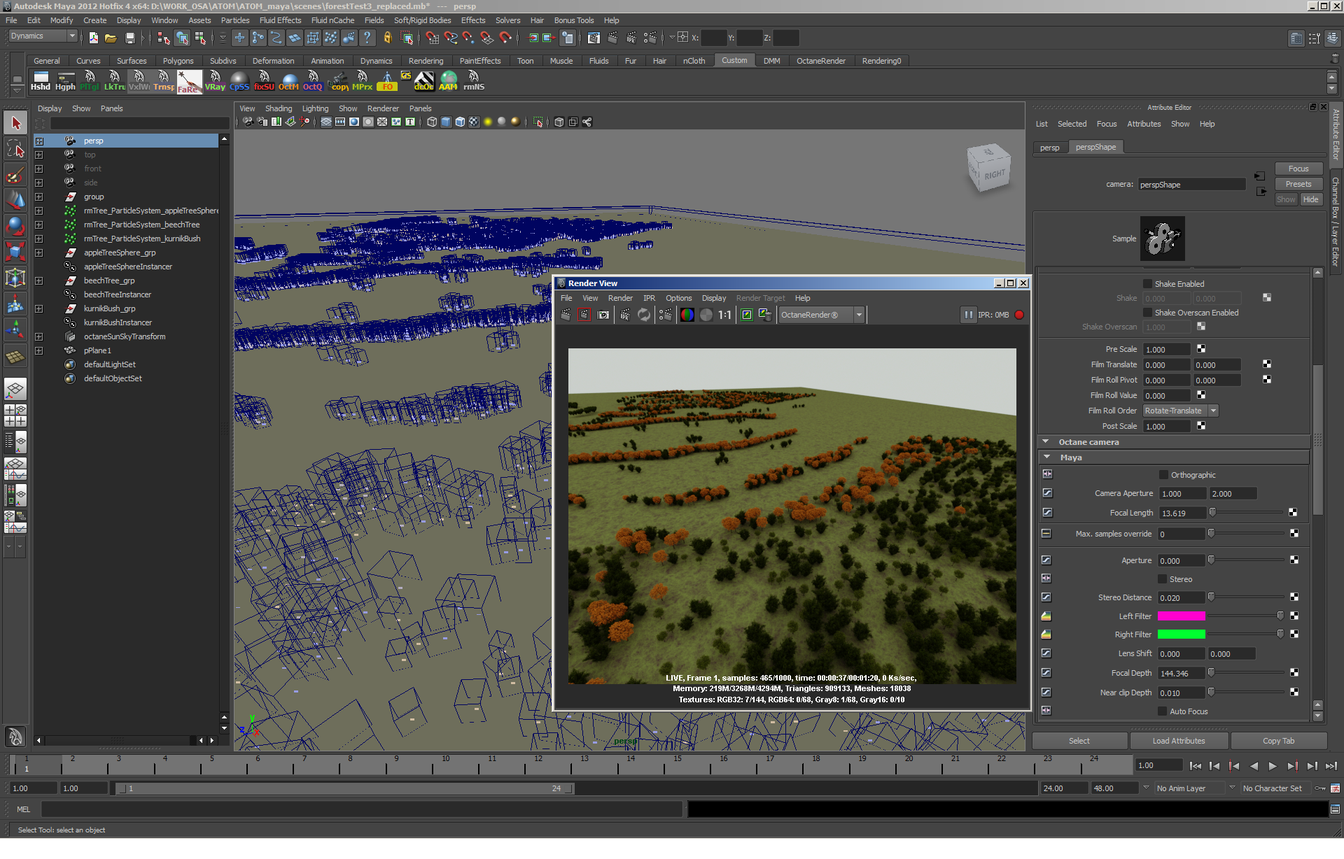
Task: Toggle the Stereo checkbox
Action: coord(1163,579)
